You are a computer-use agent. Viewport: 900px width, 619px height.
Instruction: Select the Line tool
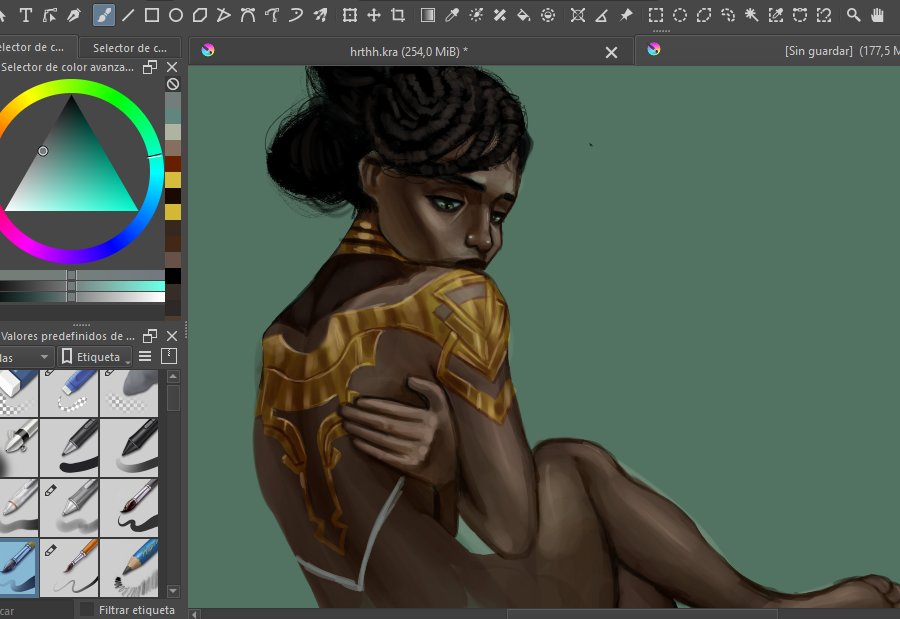(x=127, y=15)
